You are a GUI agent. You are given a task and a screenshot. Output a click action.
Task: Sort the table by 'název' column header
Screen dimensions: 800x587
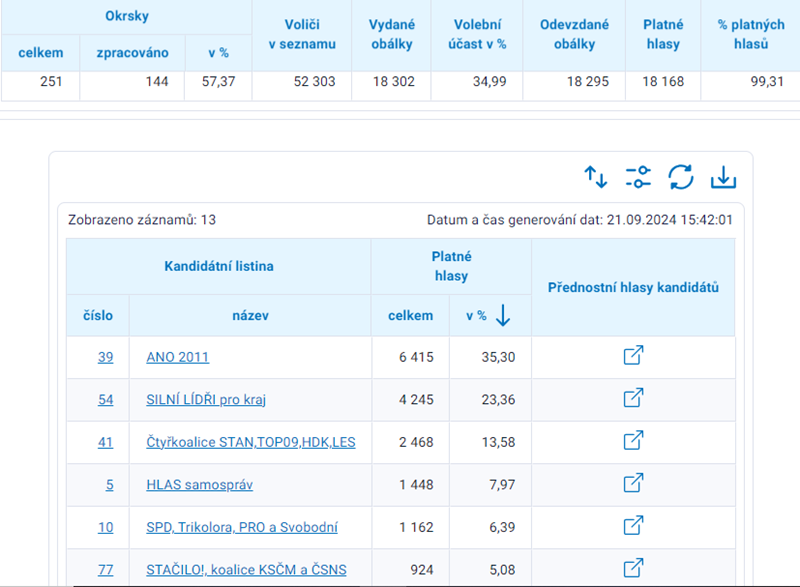click(x=250, y=315)
